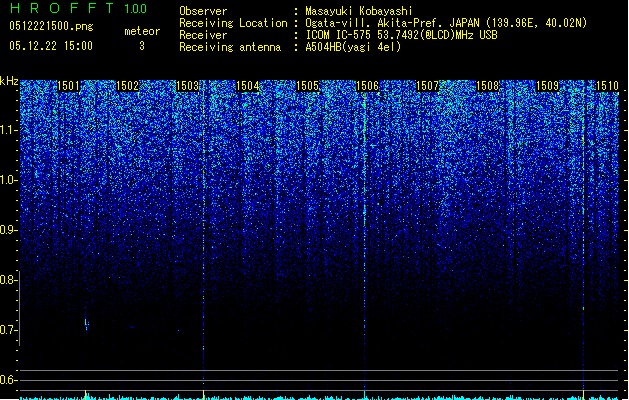Click the 1.1 frequency axis tick

click(x=9, y=130)
